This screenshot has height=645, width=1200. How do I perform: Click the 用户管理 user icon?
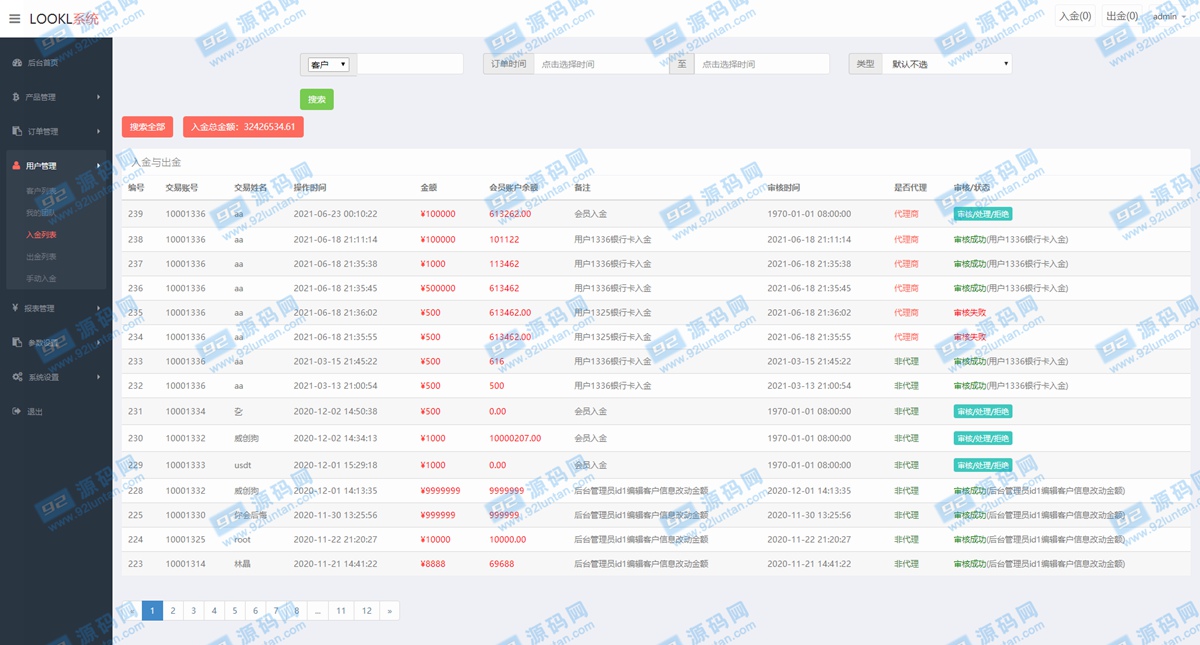(17, 166)
